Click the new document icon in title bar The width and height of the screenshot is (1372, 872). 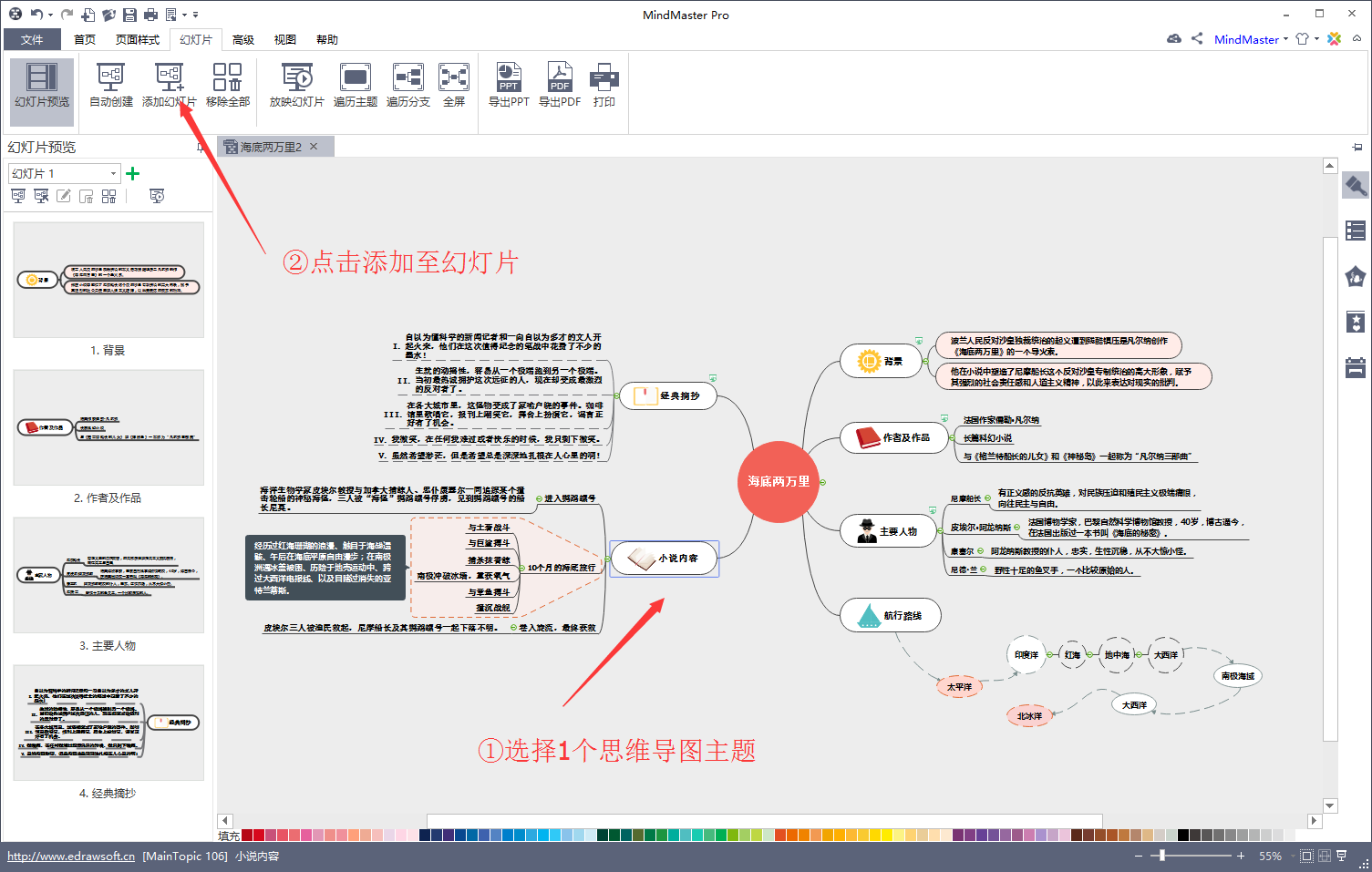tap(88, 15)
